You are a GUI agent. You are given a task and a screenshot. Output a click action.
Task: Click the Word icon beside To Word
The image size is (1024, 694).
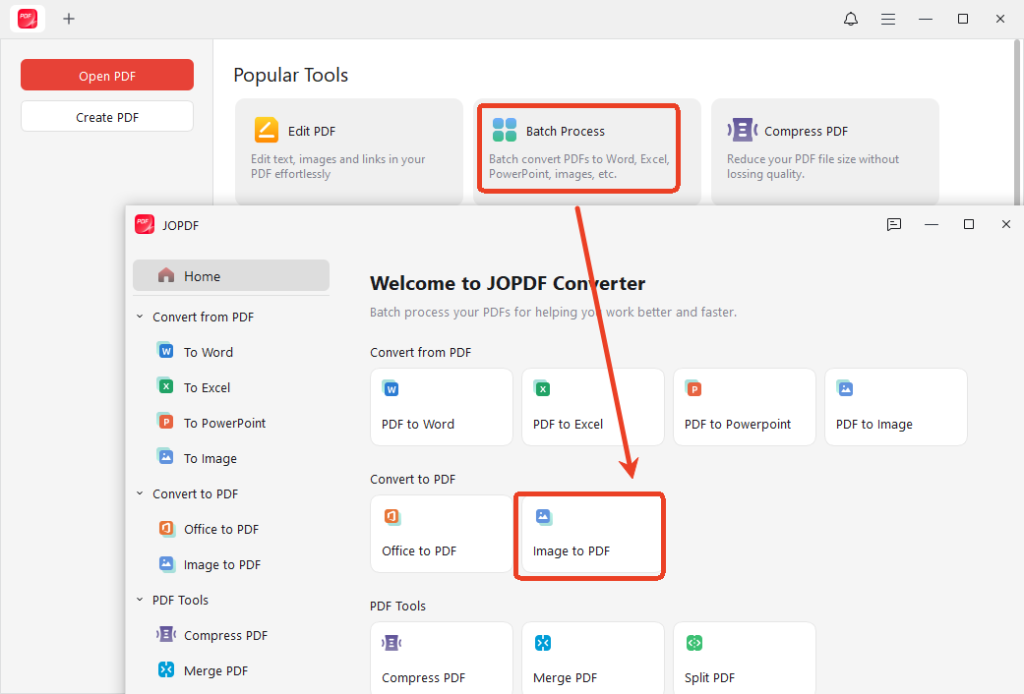coord(166,351)
